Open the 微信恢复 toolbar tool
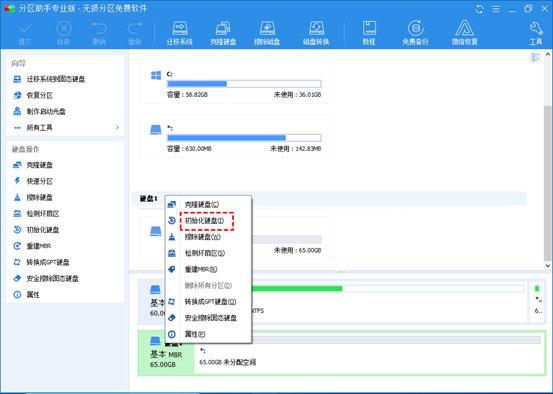Image resolution: width=553 pixels, height=394 pixels. 464,33
